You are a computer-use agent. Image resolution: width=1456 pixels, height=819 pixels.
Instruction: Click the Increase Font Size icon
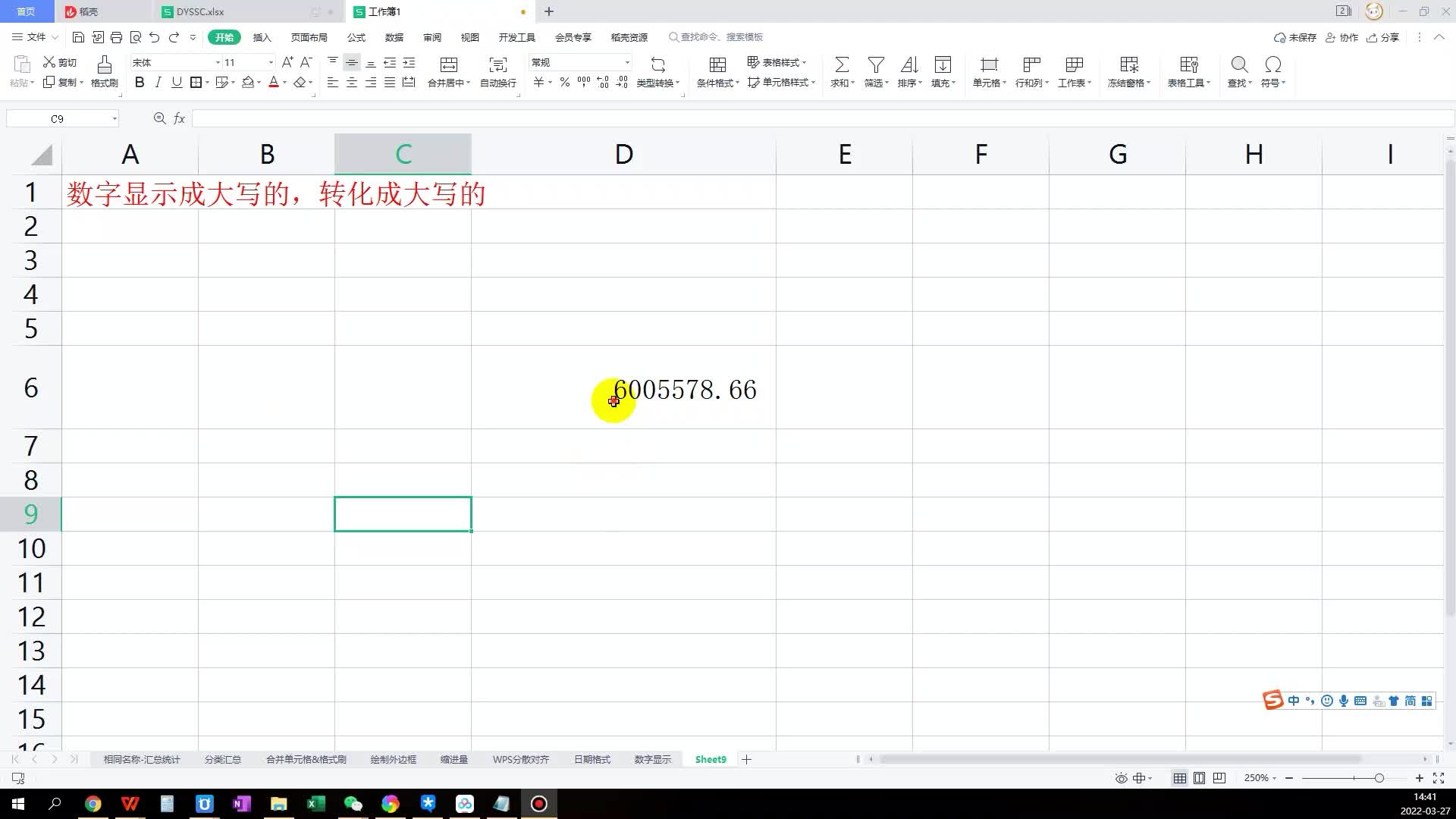[x=287, y=62]
